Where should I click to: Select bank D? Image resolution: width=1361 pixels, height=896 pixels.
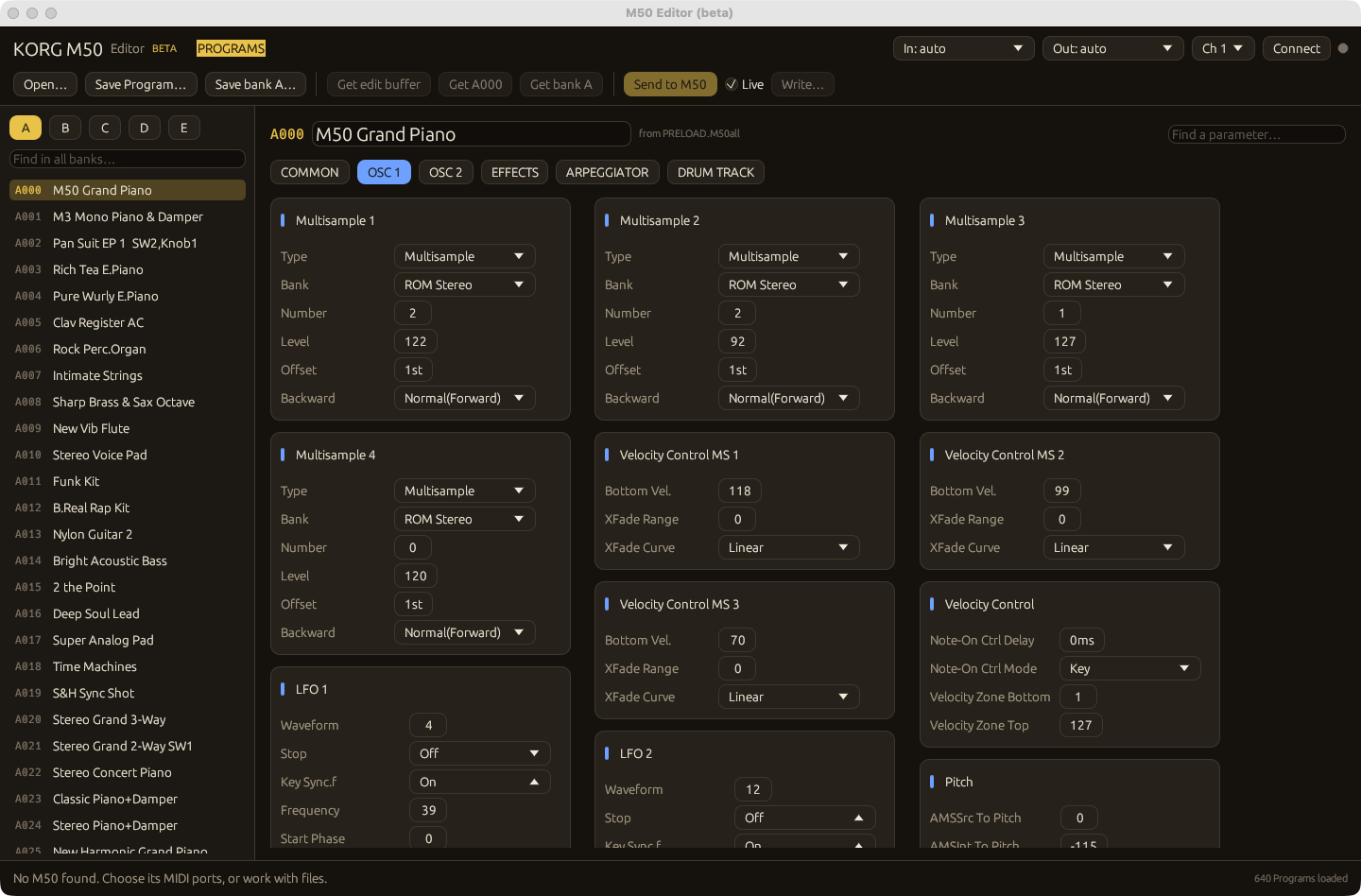click(144, 128)
